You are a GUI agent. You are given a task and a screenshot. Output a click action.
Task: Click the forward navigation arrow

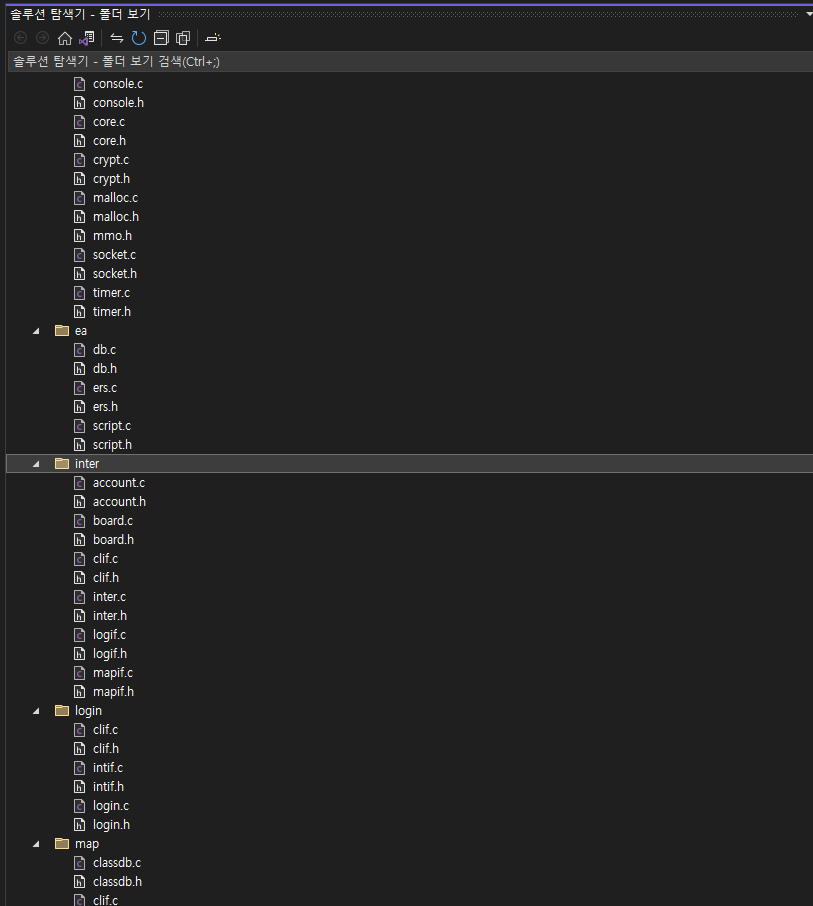tap(42, 38)
